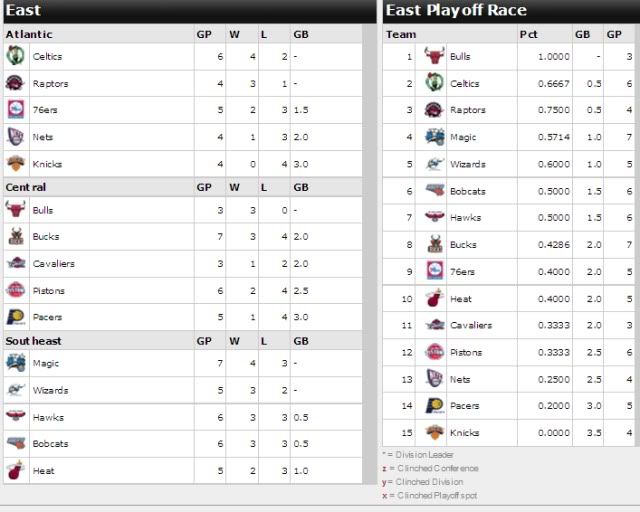Image resolution: width=640 pixels, height=512 pixels.
Task: Click the L column header in Central table
Action: click(264, 187)
